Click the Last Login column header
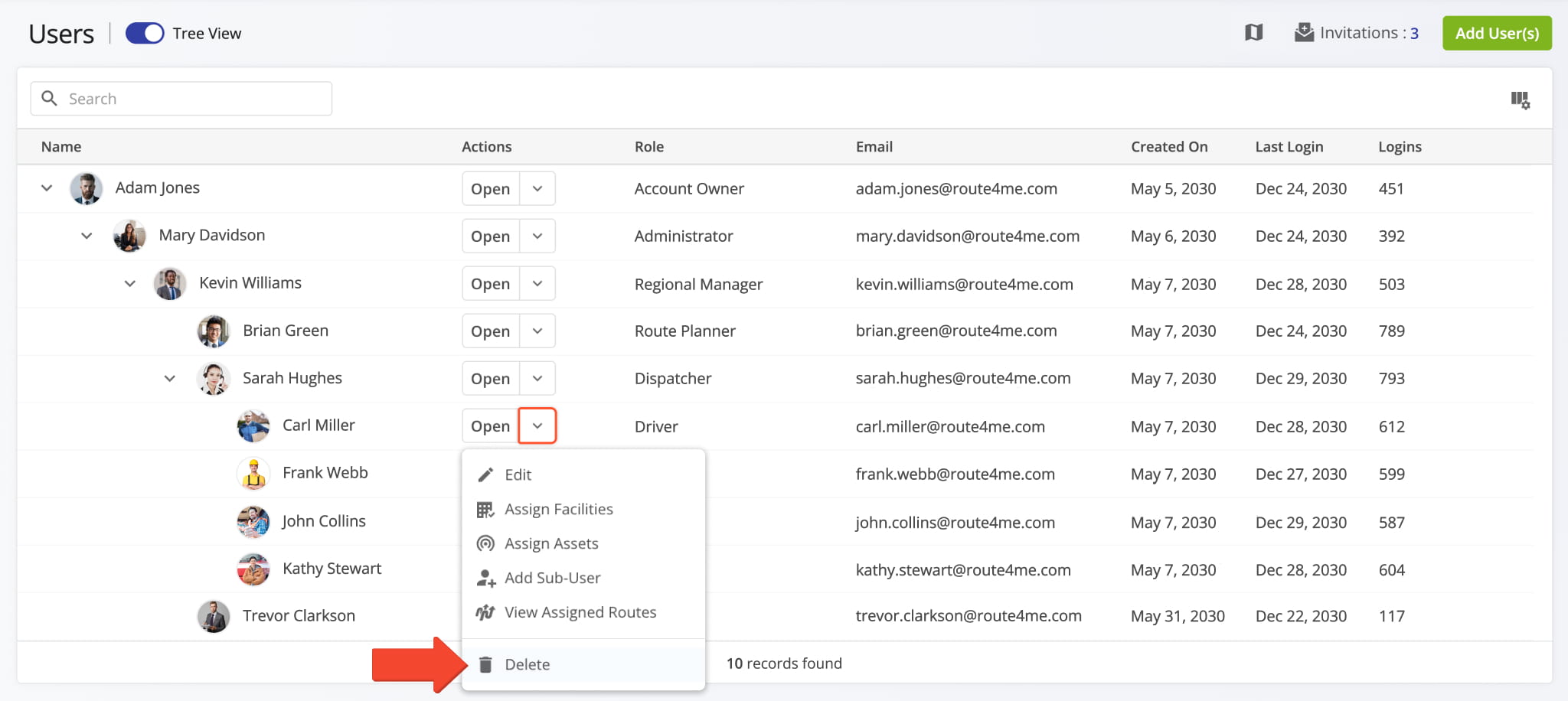The image size is (1568, 701). click(1289, 146)
